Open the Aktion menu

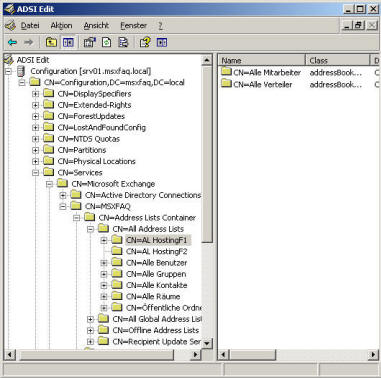pyautogui.click(x=61, y=25)
